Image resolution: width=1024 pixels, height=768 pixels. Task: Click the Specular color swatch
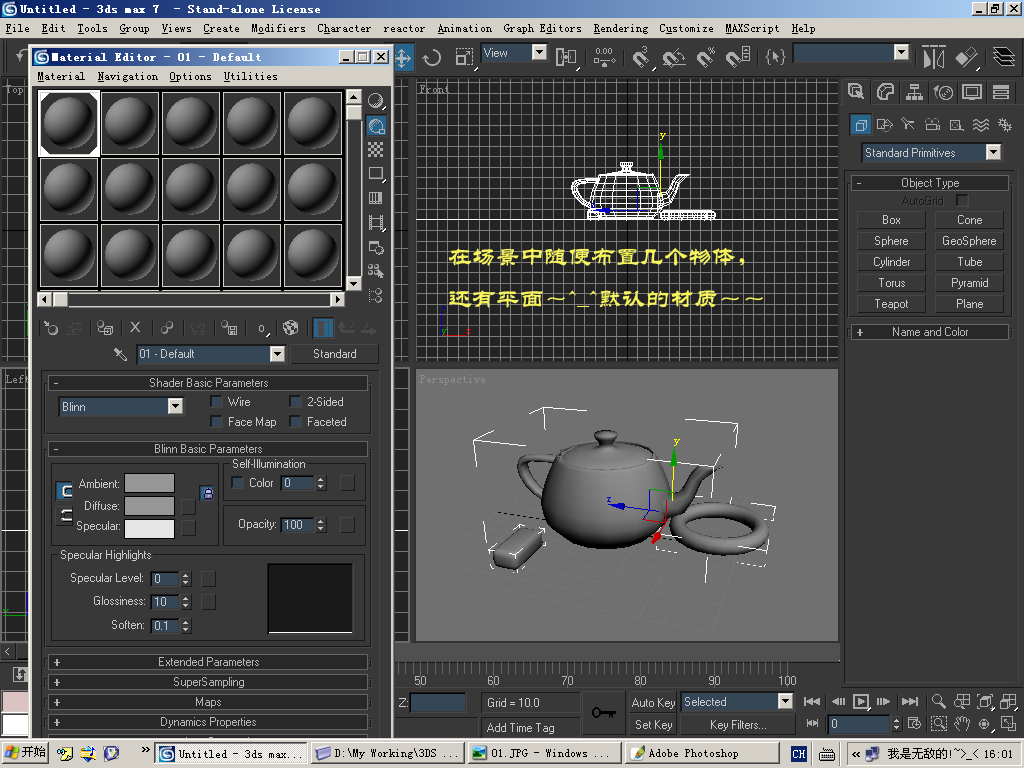tap(150, 528)
